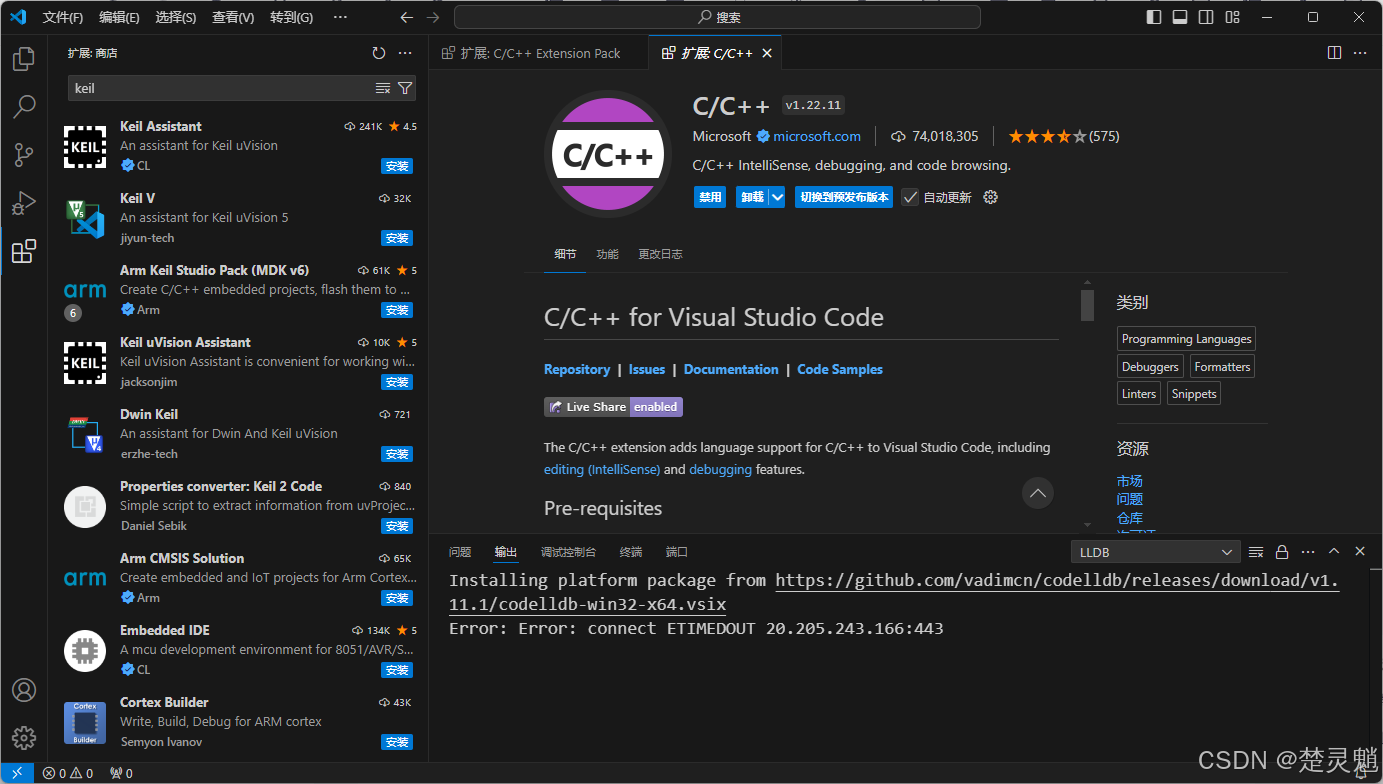Open extensions panel more actions menu
The height and width of the screenshot is (784, 1383).
[x=405, y=53]
